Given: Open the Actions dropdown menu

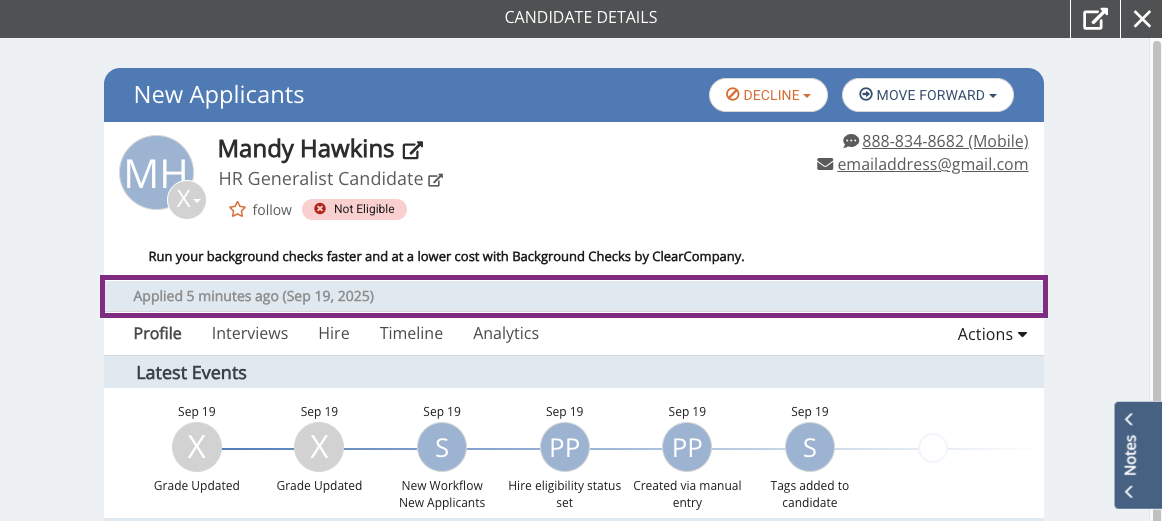Looking at the screenshot, I should pyautogui.click(x=992, y=334).
